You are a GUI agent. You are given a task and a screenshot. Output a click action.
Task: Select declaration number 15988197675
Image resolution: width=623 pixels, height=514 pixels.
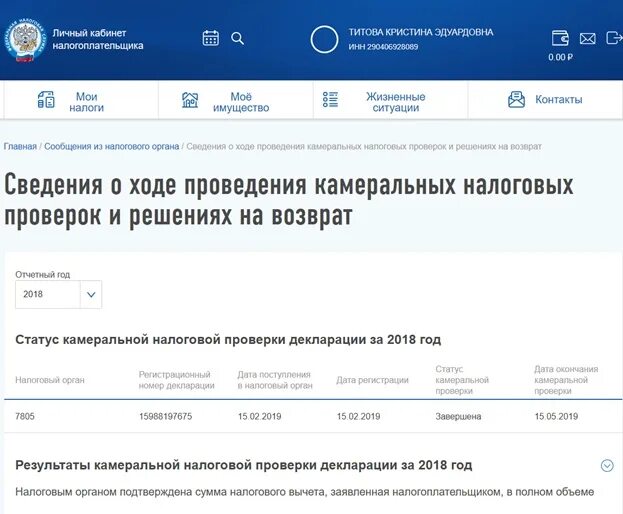tap(165, 416)
